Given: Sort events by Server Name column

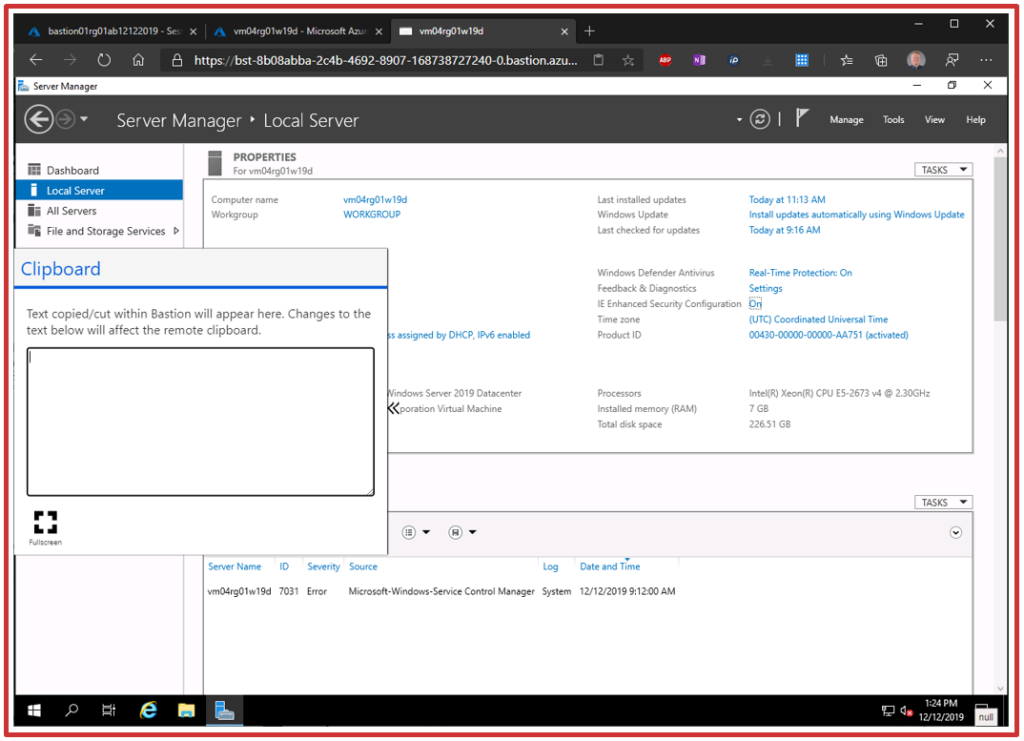Looking at the screenshot, I should [x=234, y=567].
